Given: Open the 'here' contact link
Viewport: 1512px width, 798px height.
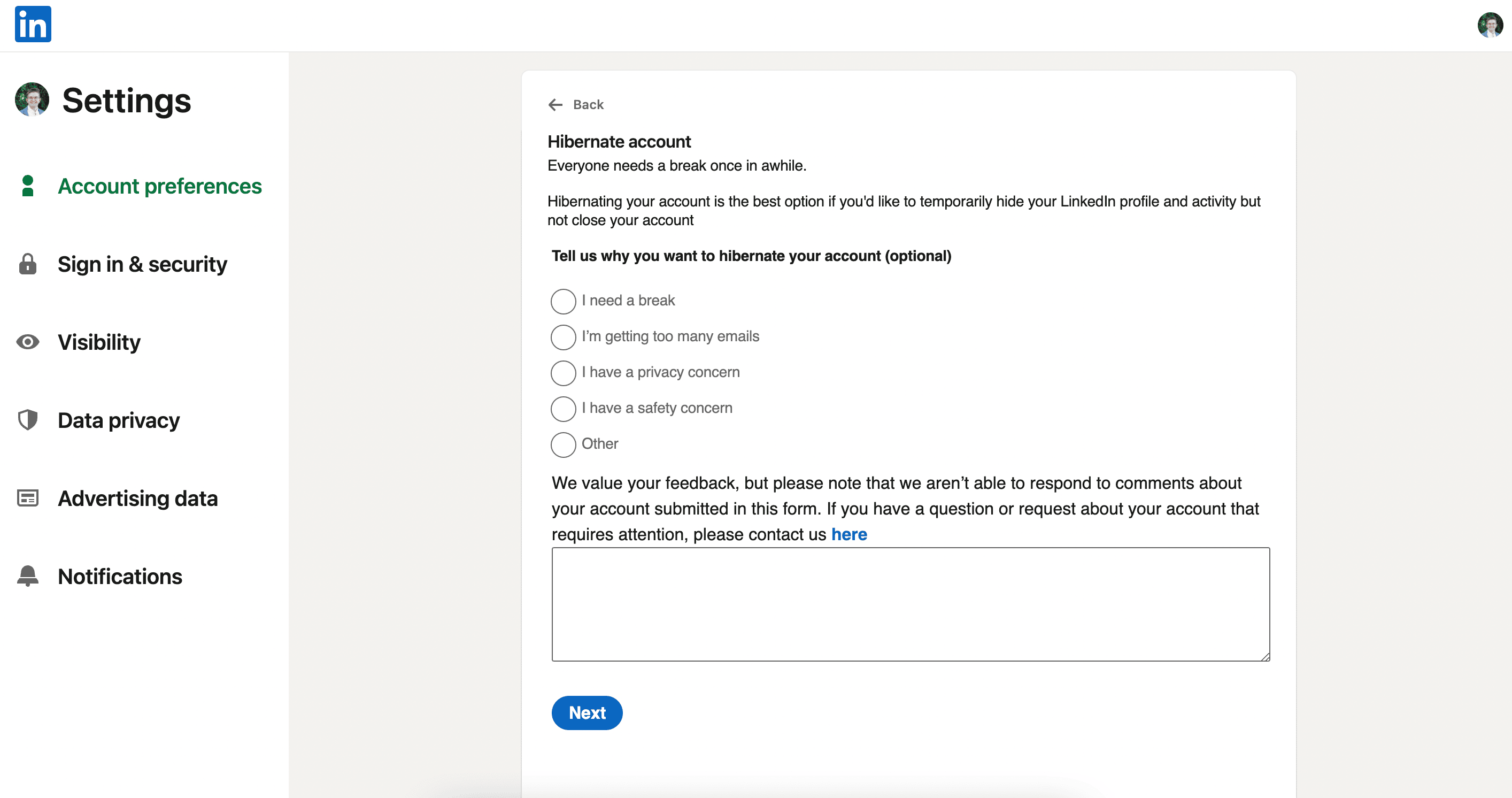Looking at the screenshot, I should pyautogui.click(x=848, y=534).
